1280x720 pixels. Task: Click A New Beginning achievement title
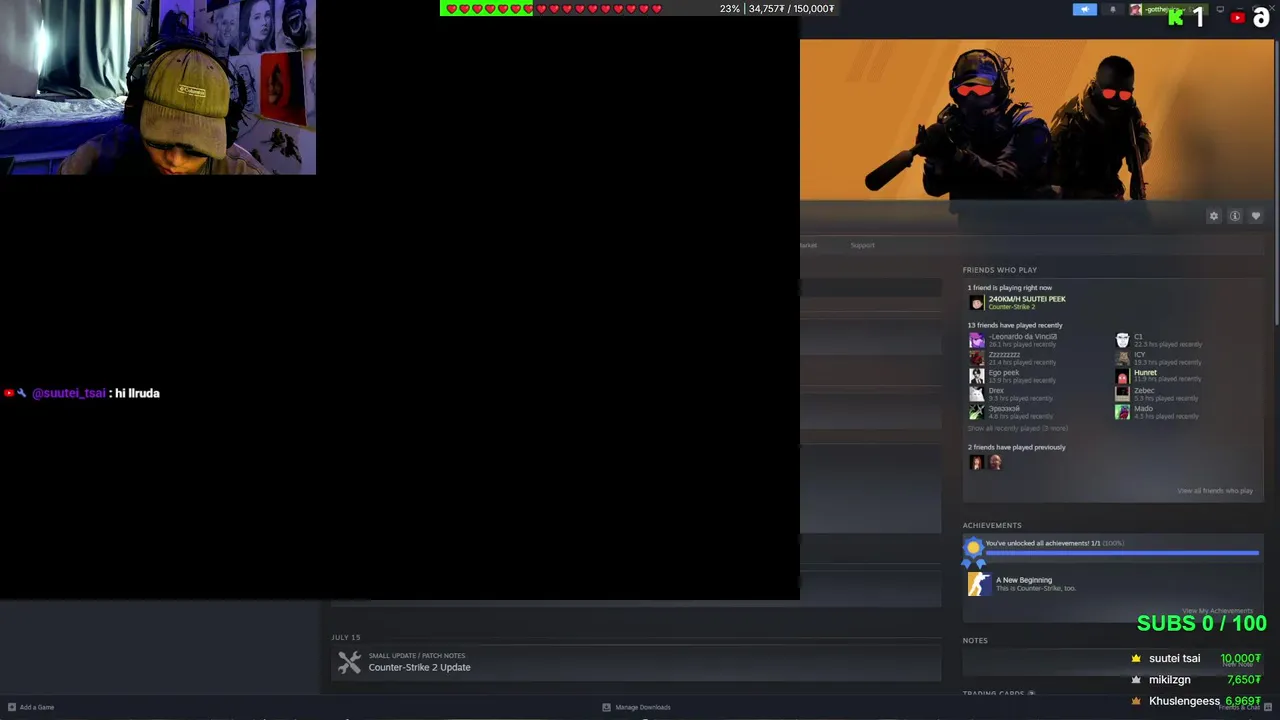1024,580
